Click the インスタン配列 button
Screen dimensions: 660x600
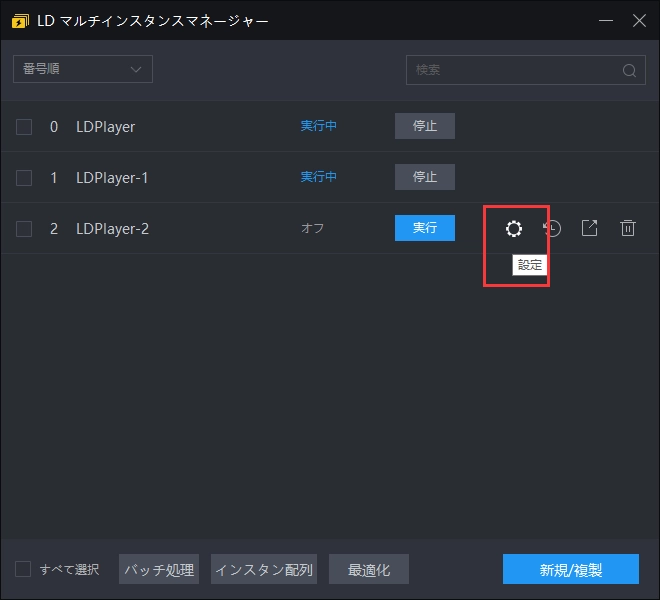(x=264, y=569)
